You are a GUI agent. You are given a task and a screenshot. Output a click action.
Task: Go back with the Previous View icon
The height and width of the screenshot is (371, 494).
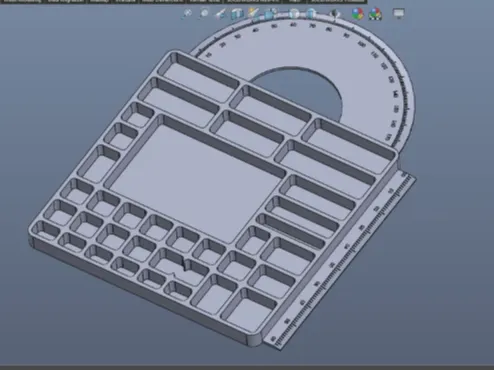click(220, 14)
